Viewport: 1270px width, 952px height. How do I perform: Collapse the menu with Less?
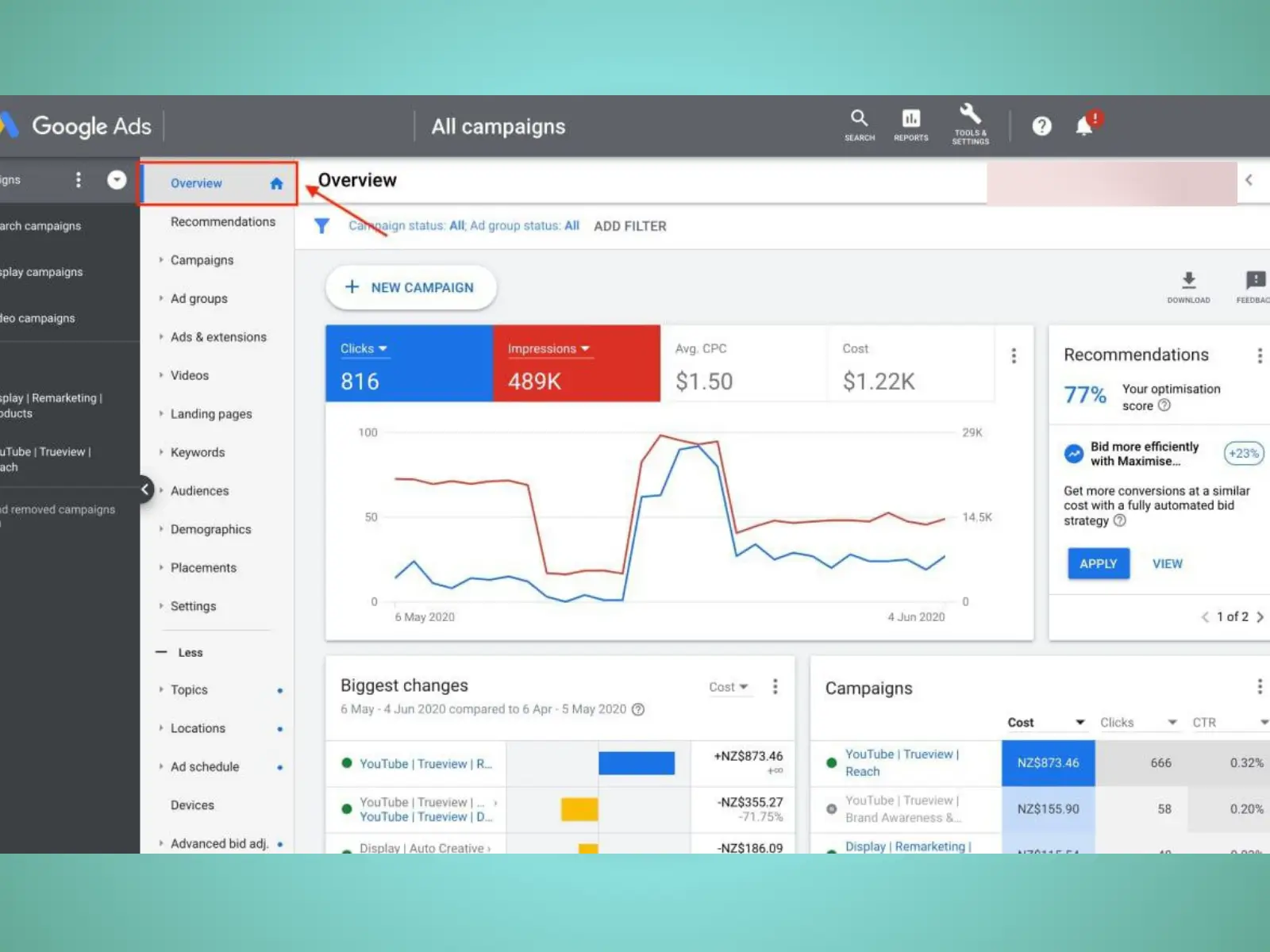190,652
